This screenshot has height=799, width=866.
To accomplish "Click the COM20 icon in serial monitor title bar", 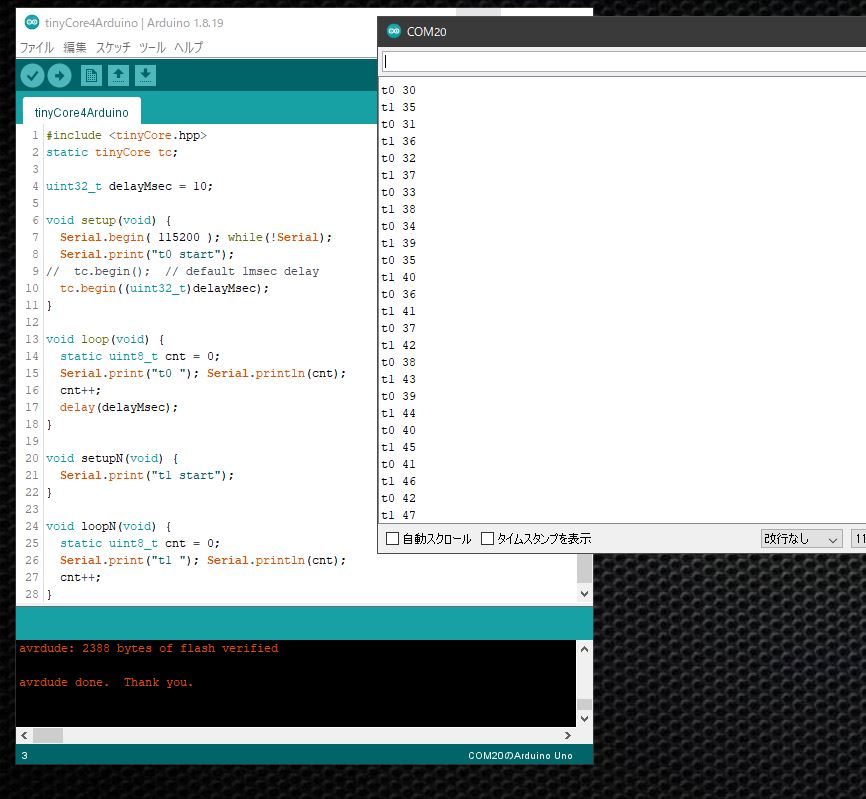I will coord(392,31).
